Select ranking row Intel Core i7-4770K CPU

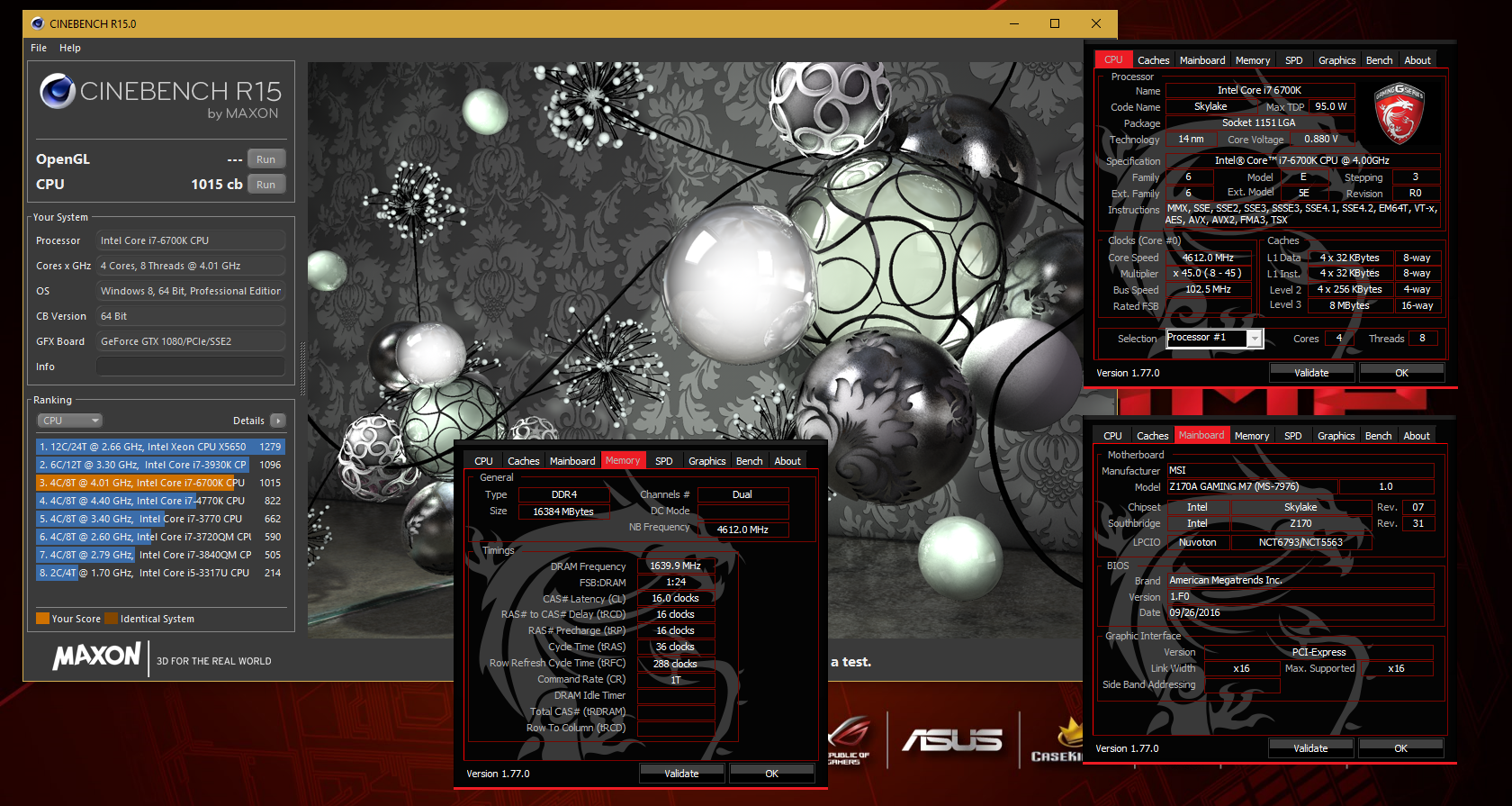pos(160,501)
